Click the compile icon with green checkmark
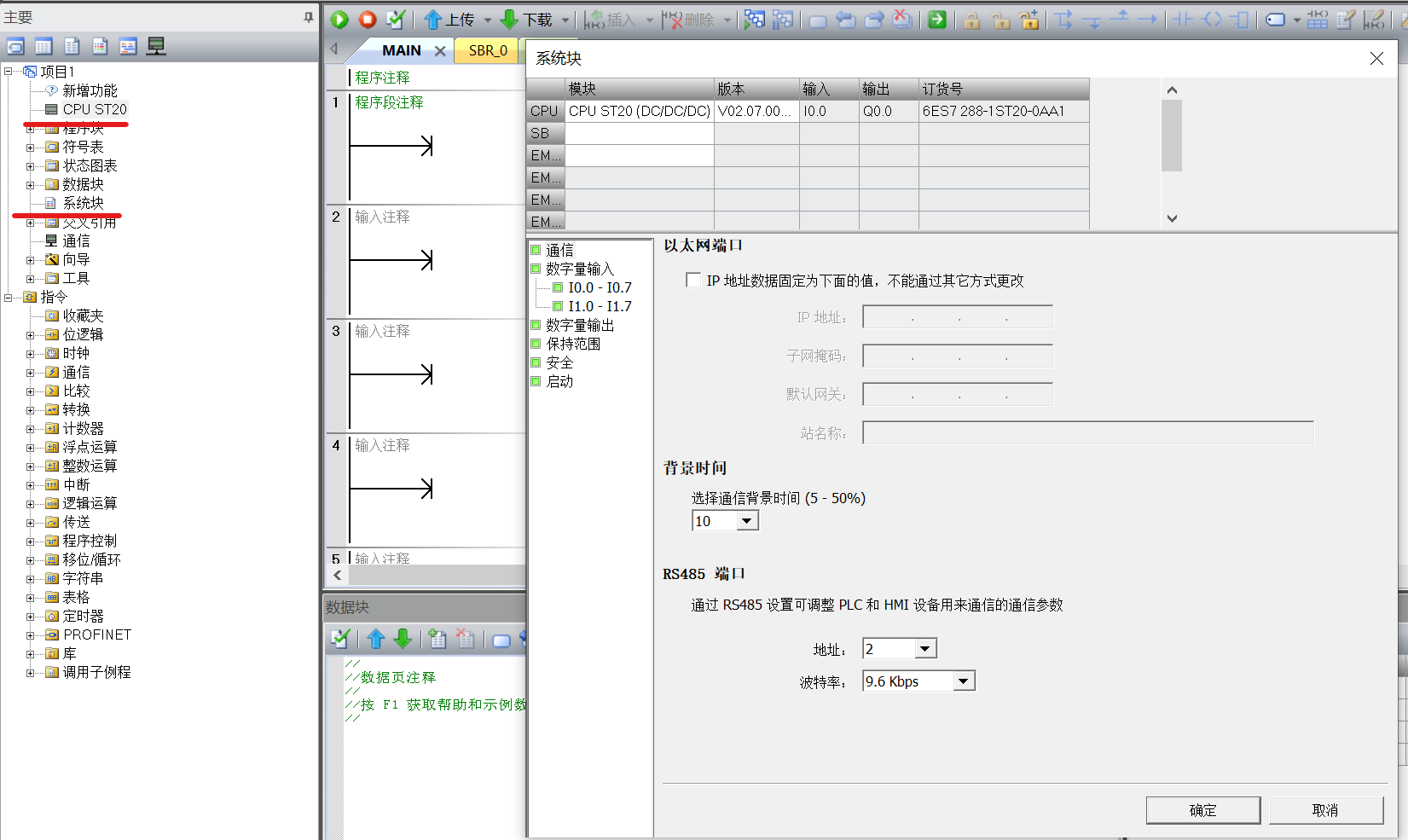The image size is (1408, 840). [x=396, y=20]
